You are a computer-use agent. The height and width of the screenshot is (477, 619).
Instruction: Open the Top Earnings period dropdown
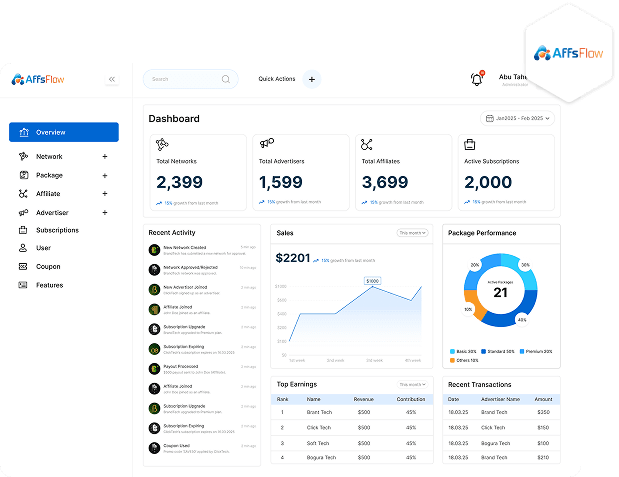tap(413, 384)
